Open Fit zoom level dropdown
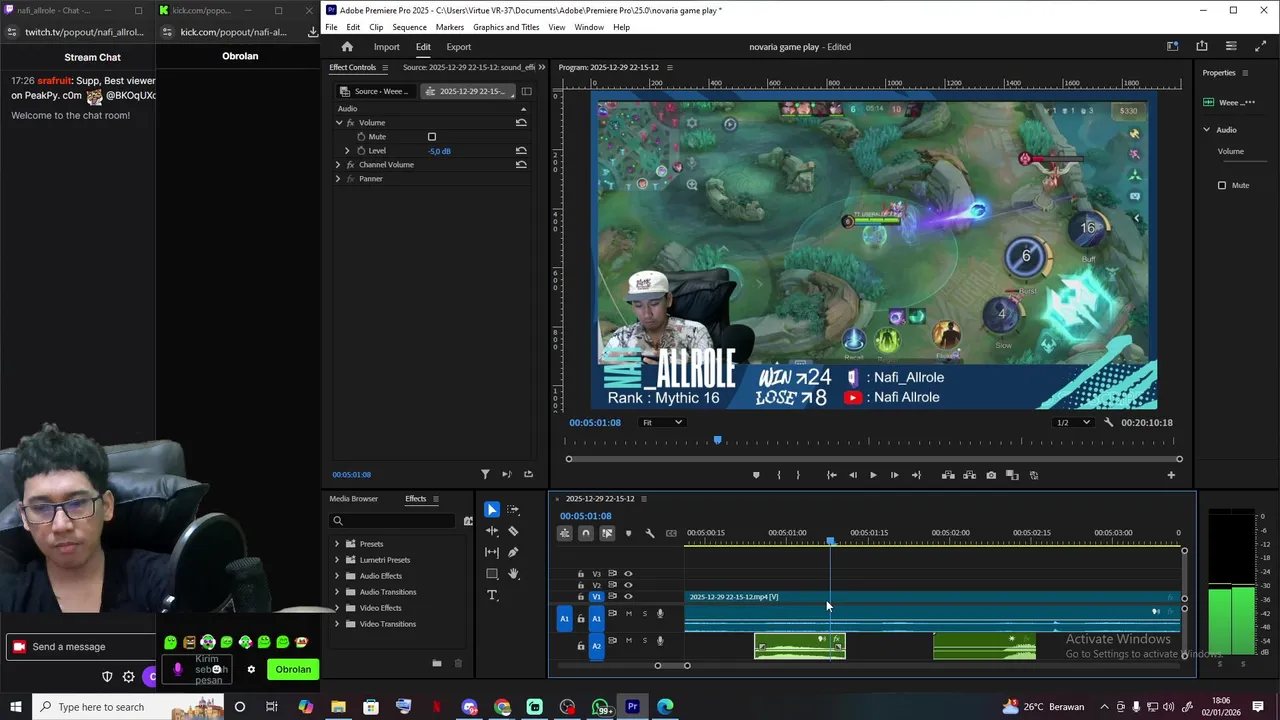Screen dimensions: 1280x720 662,422
